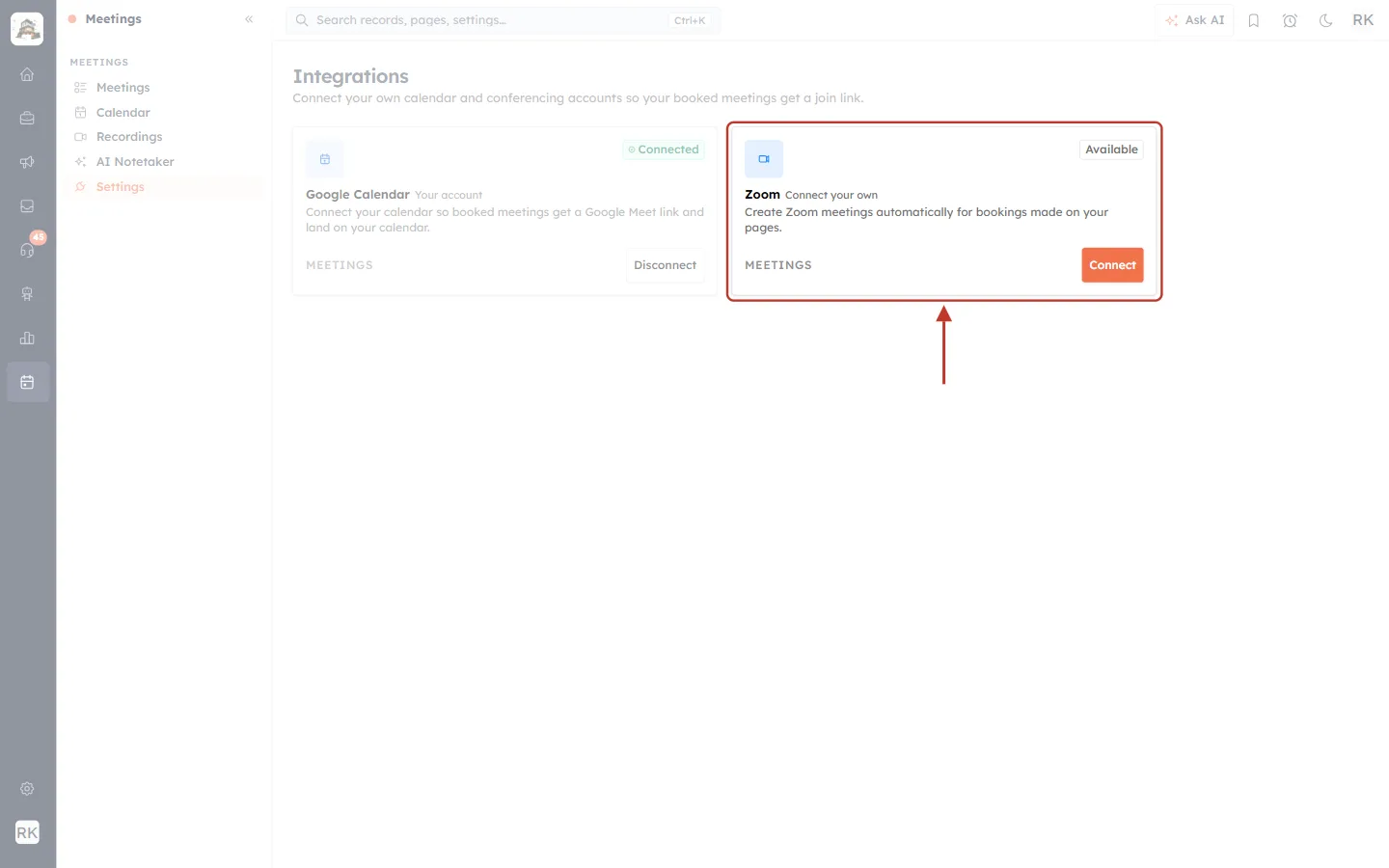Screen dimensions: 1389x868
Task: Click the Google Calendar card title
Action: [x=358, y=195]
